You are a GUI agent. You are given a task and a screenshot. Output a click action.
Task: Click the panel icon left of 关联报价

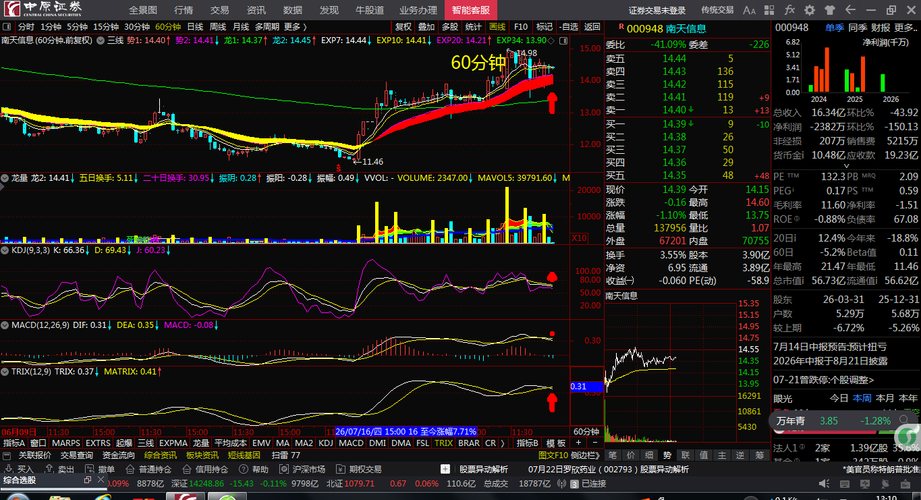[7, 455]
